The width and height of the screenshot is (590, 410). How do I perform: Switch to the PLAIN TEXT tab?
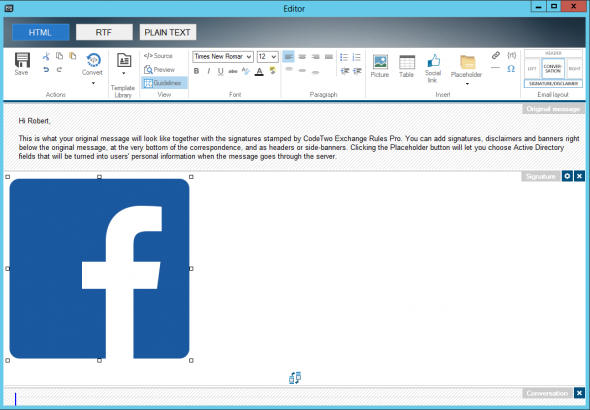[168, 32]
